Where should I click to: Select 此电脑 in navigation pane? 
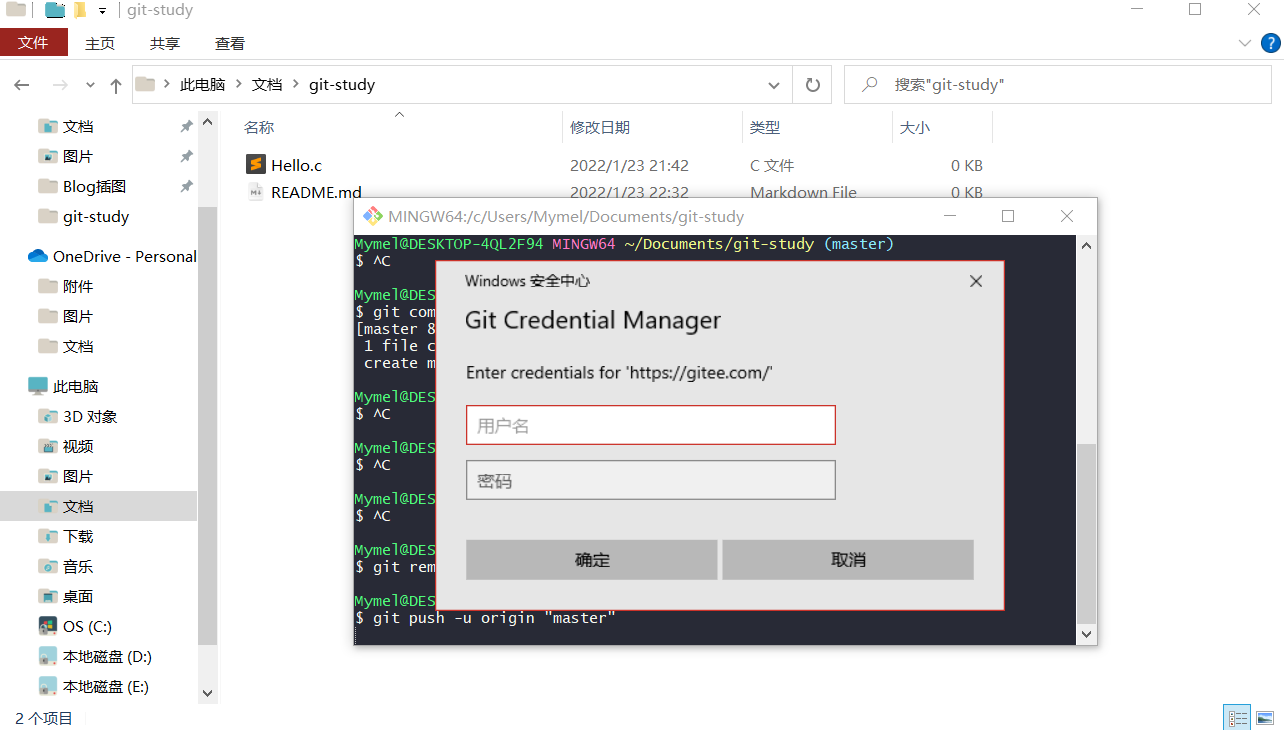point(75,386)
